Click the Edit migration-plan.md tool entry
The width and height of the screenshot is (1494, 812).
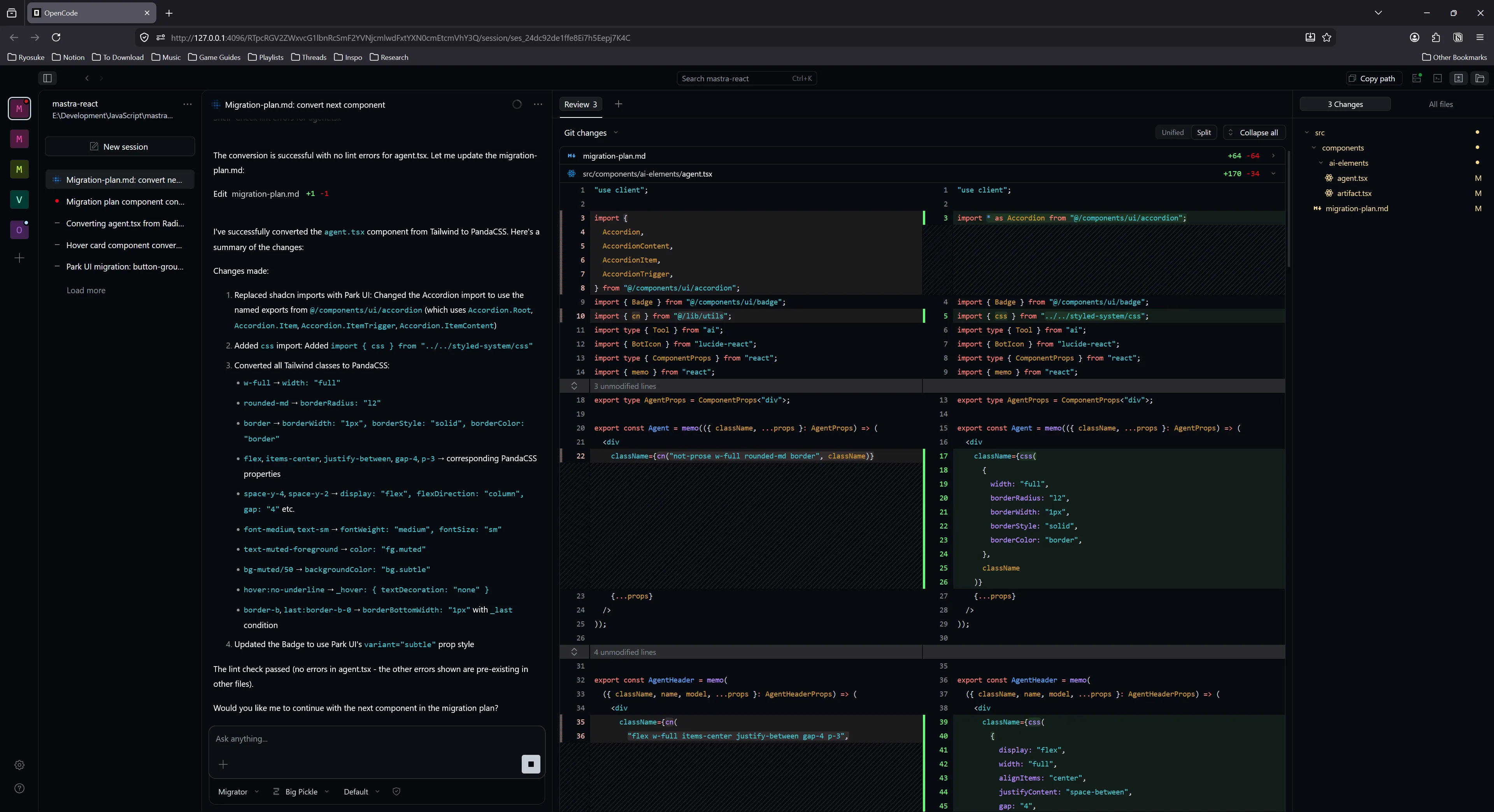coord(271,194)
